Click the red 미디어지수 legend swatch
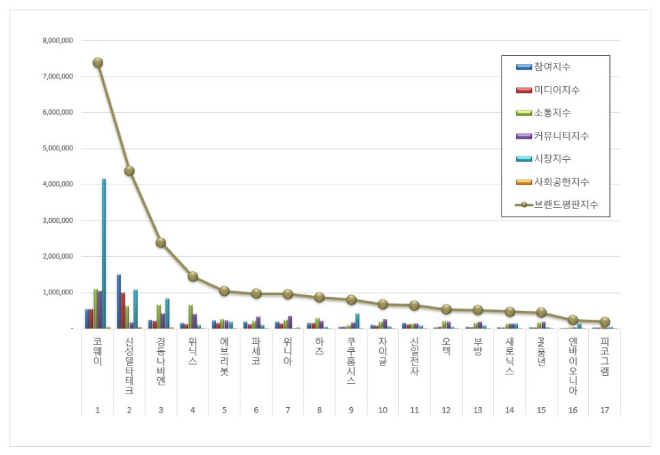 tap(523, 90)
